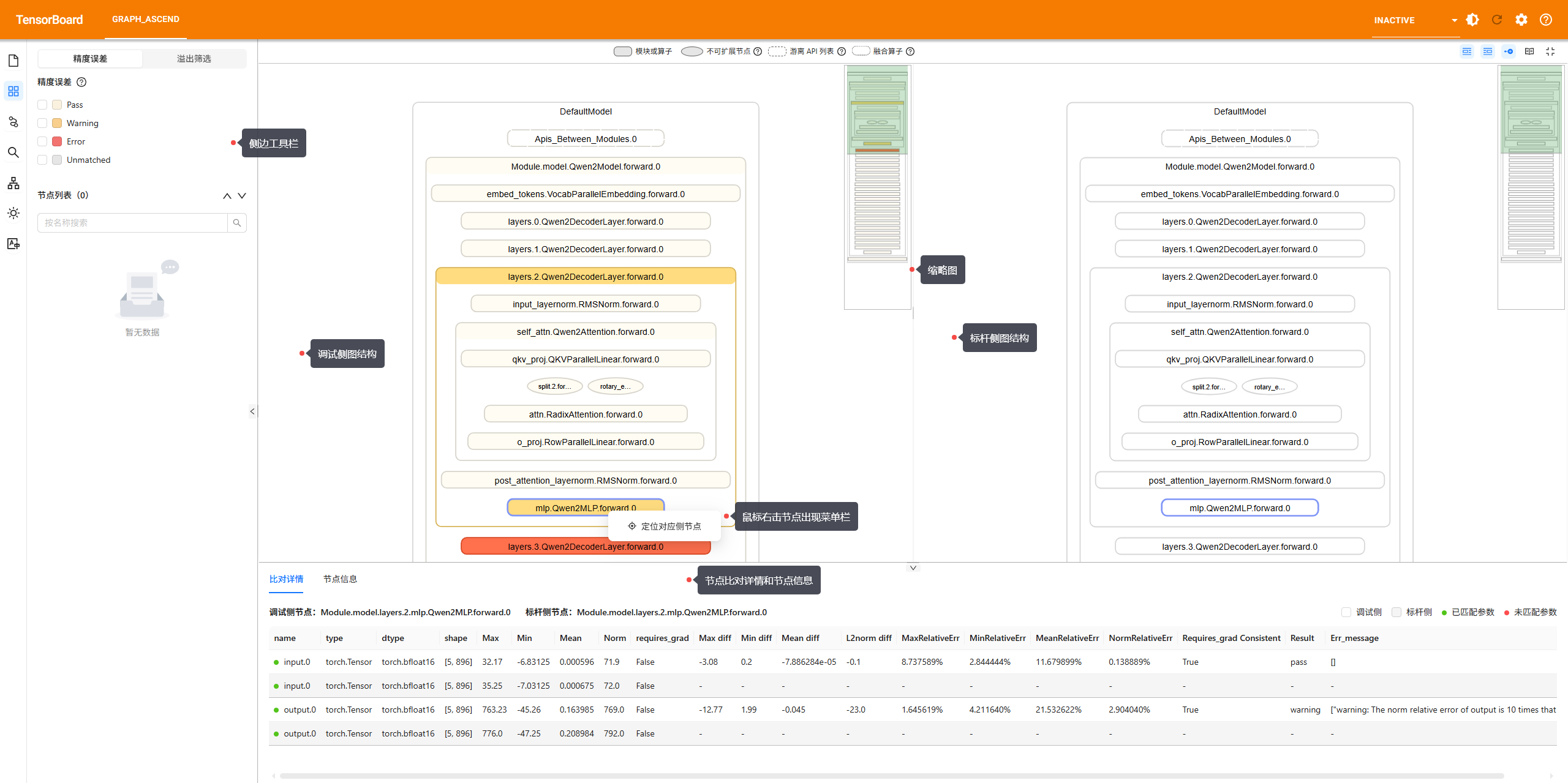The image size is (1568, 783).
Task: Click the MaxRelativeErr column header
Action: click(x=930, y=638)
